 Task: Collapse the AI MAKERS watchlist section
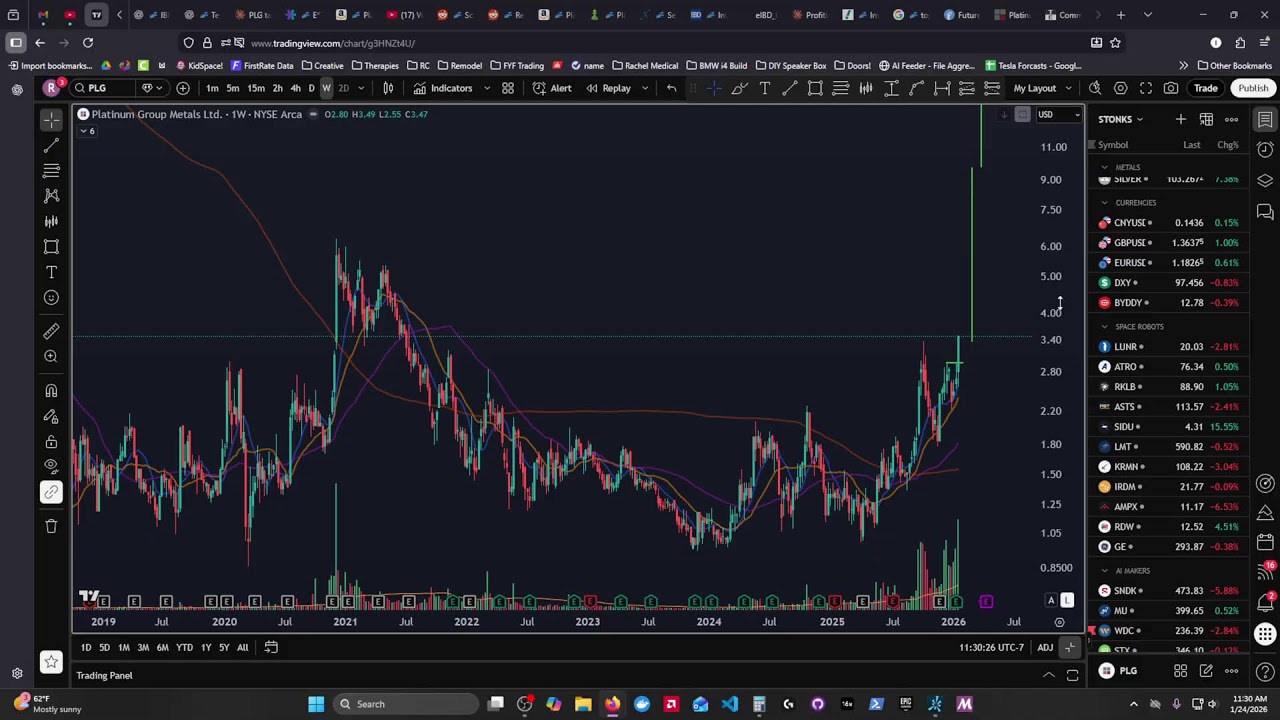click(x=1105, y=571)
